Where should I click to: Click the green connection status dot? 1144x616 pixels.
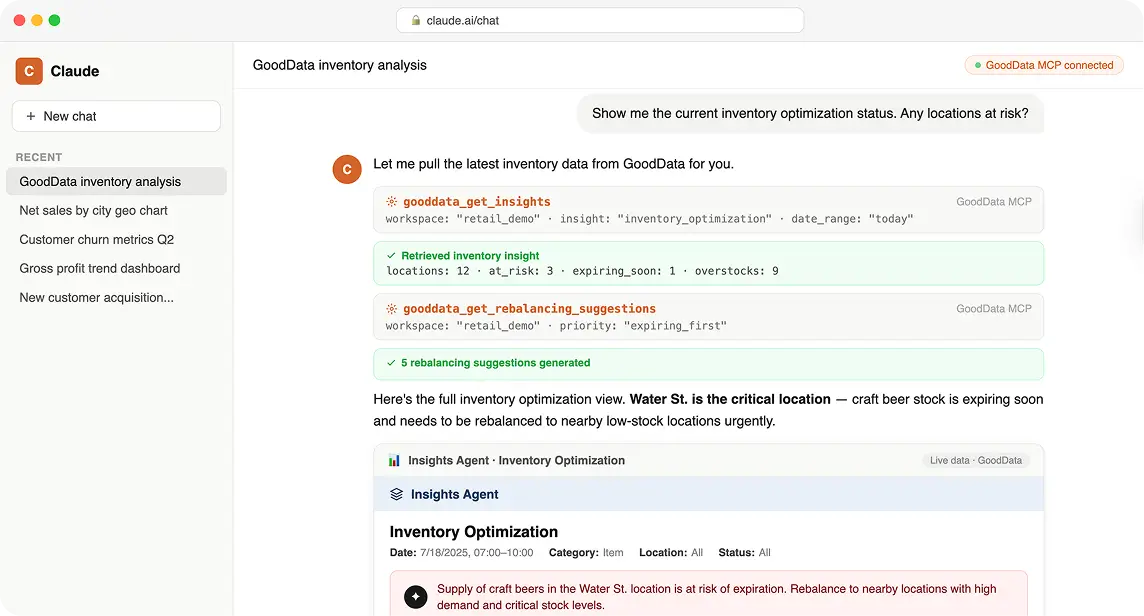point(978,65)
